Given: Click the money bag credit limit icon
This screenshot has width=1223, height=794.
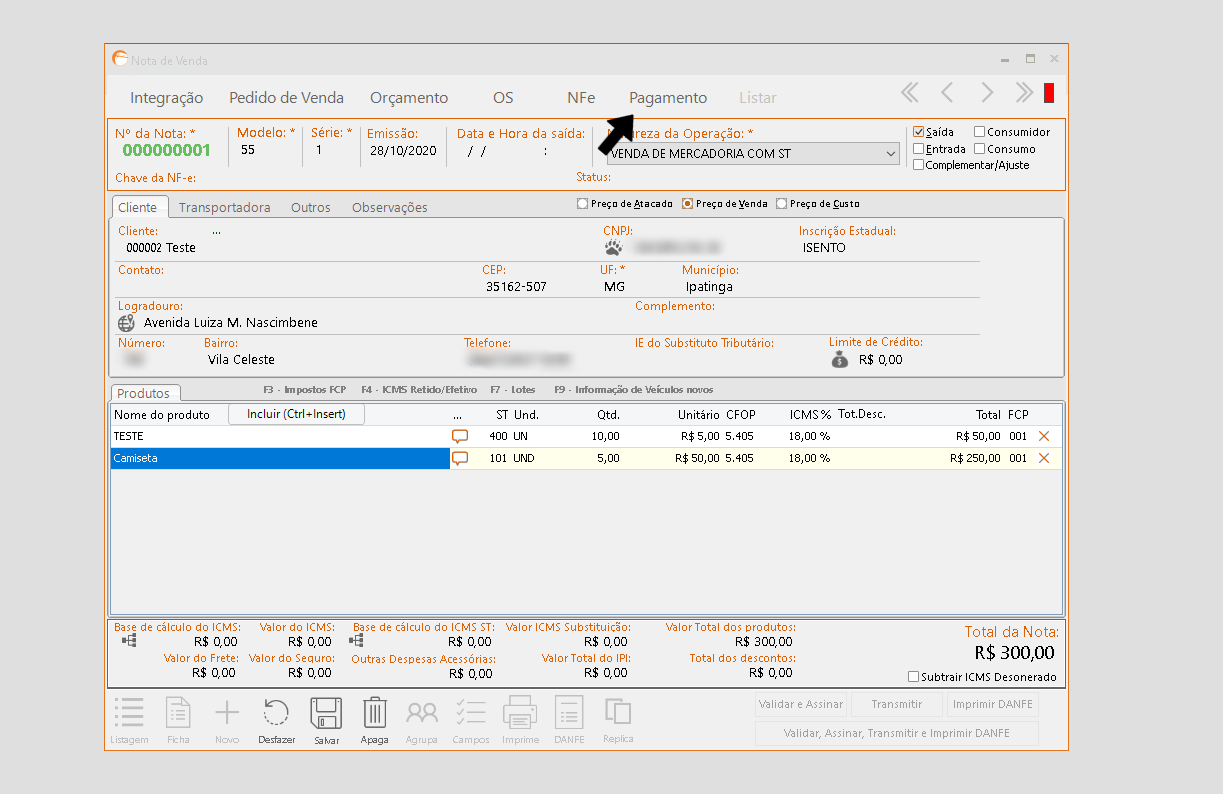Looking at the screenshot, I should (841, 359).
